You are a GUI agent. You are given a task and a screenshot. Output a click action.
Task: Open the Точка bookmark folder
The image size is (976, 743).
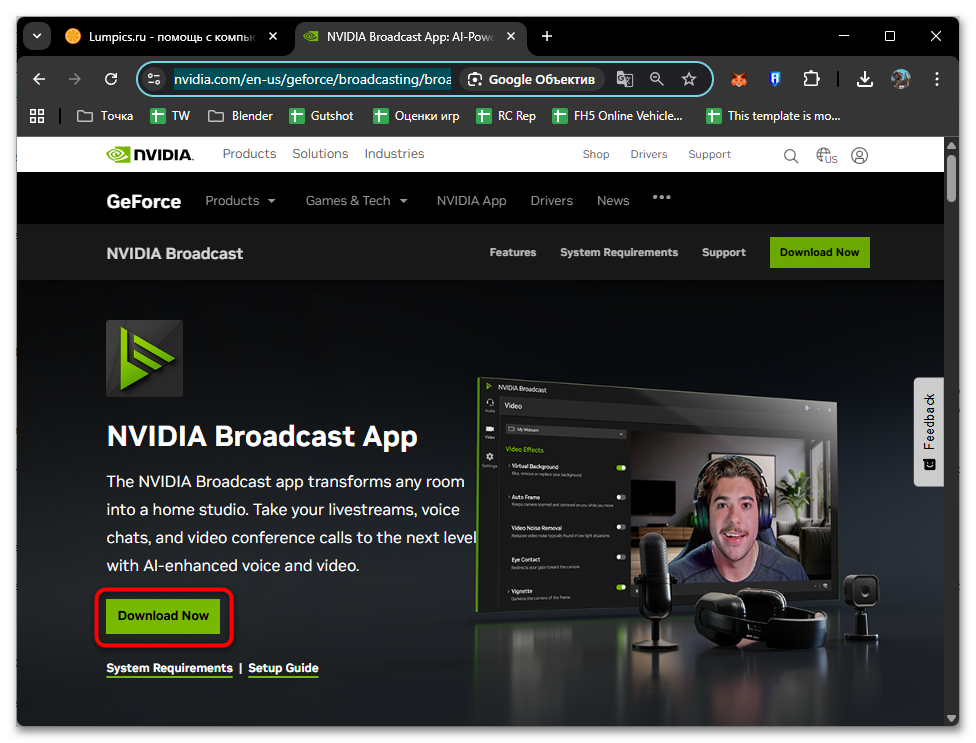click(x=105, y=116)
